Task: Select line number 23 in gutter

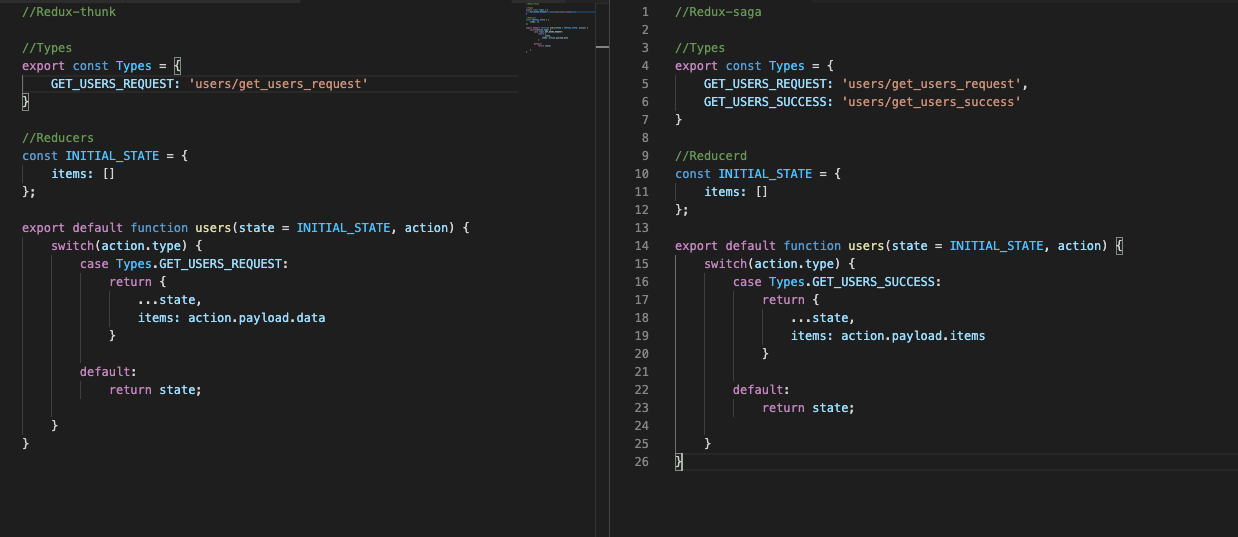Action: point(642,408)
